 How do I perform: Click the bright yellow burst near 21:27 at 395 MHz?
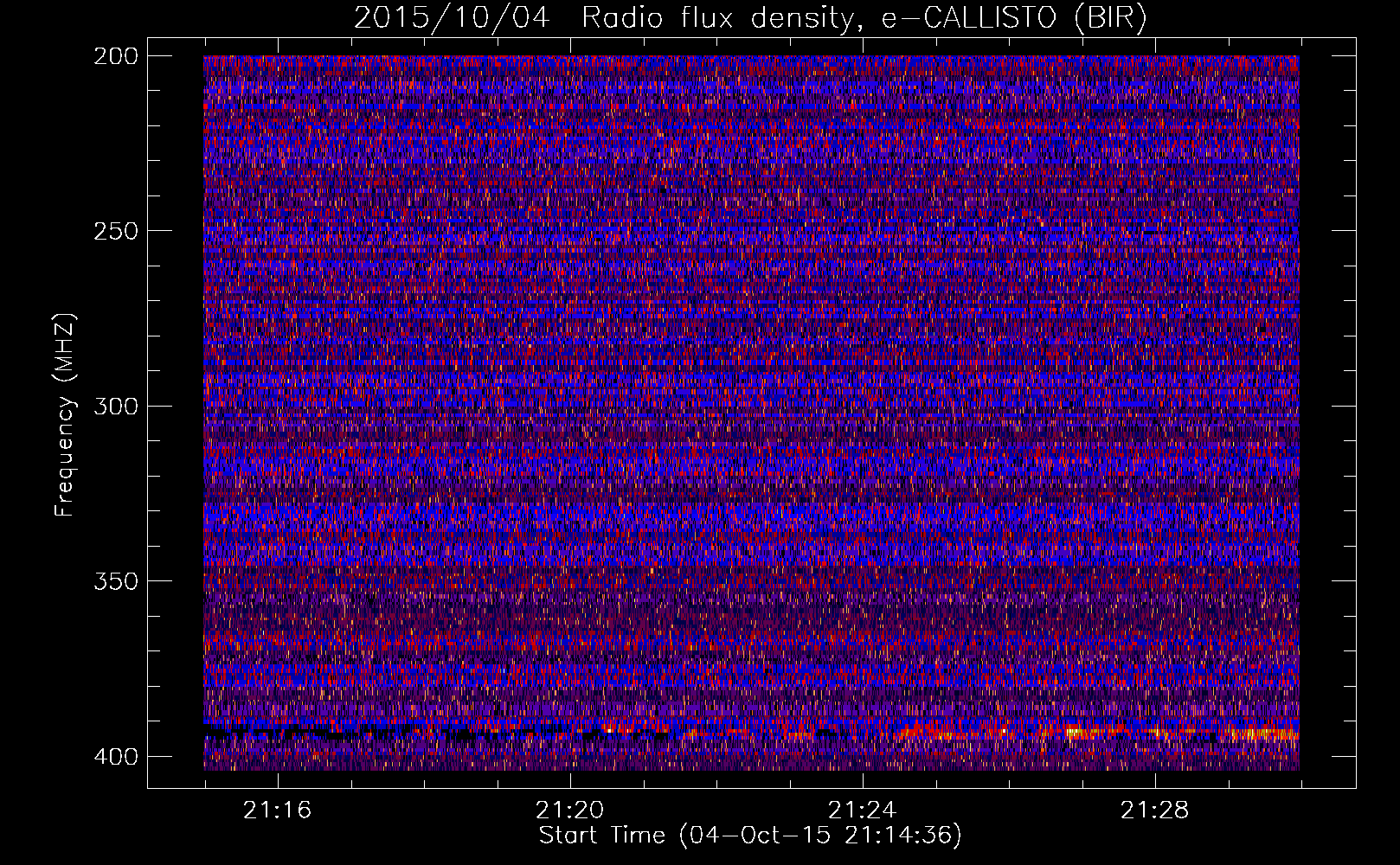pos(1076,734)
